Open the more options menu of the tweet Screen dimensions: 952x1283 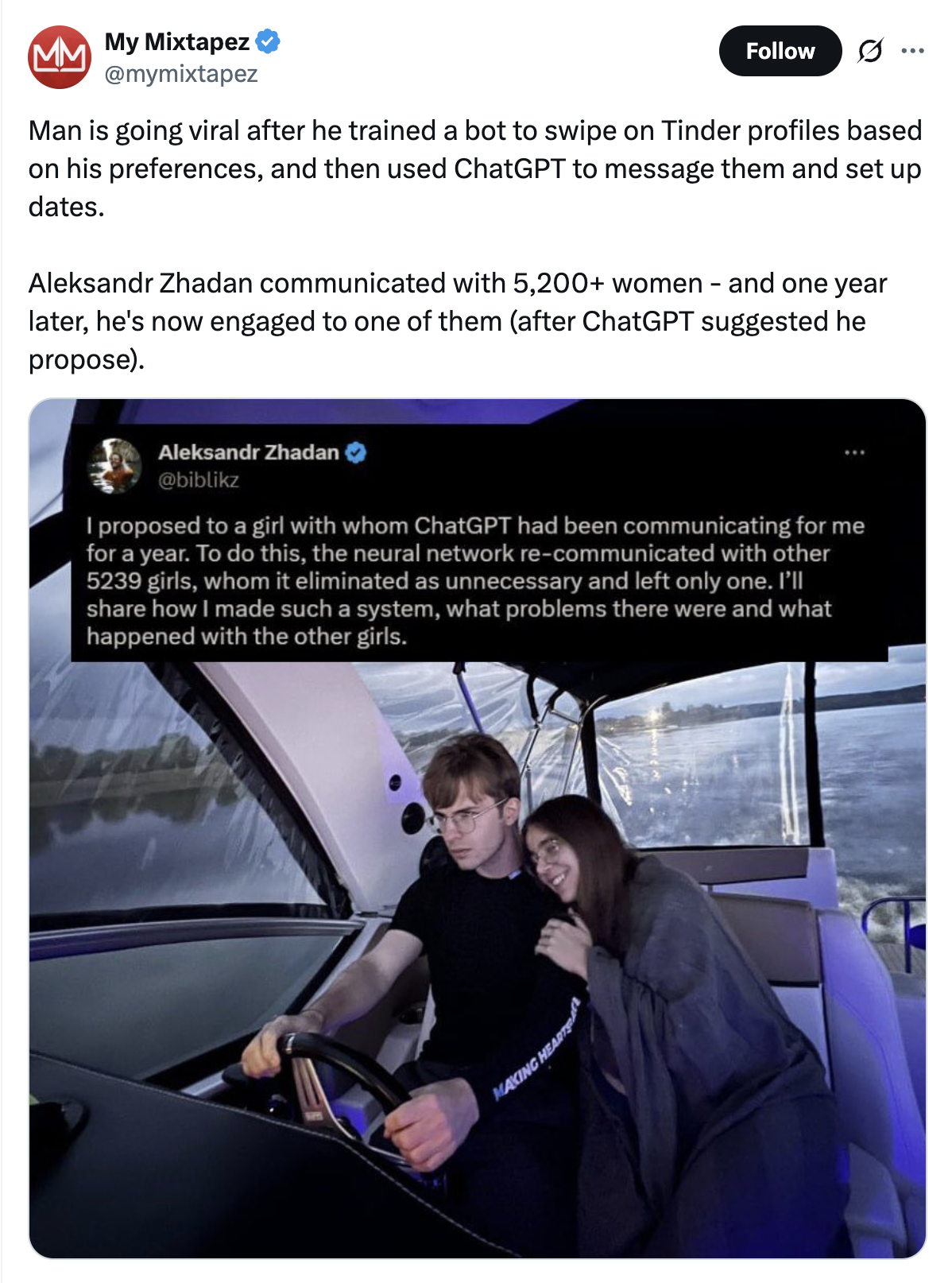click(912, 51)
